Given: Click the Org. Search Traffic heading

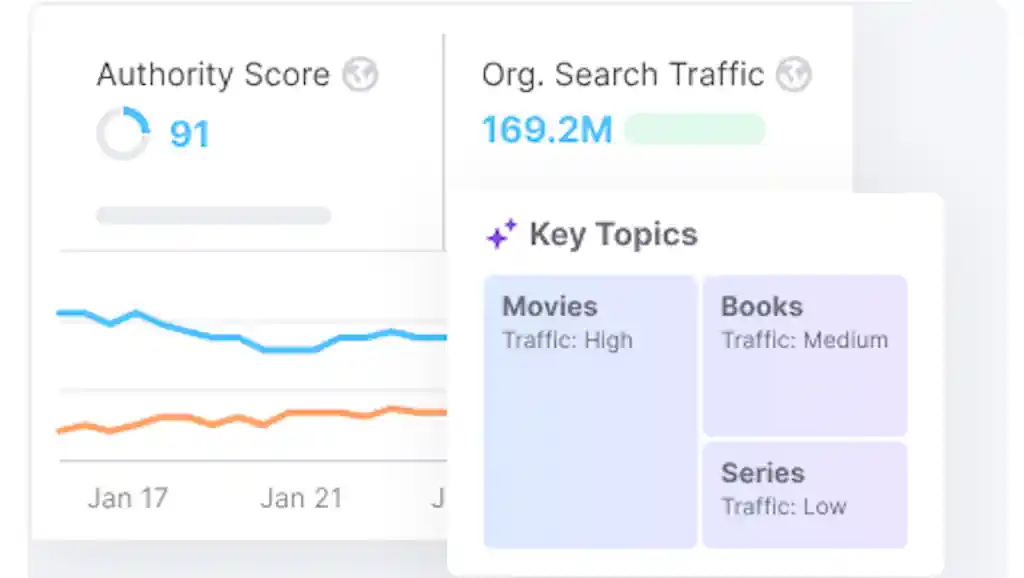Looking at the screenshot, I should tap(623, 75).
